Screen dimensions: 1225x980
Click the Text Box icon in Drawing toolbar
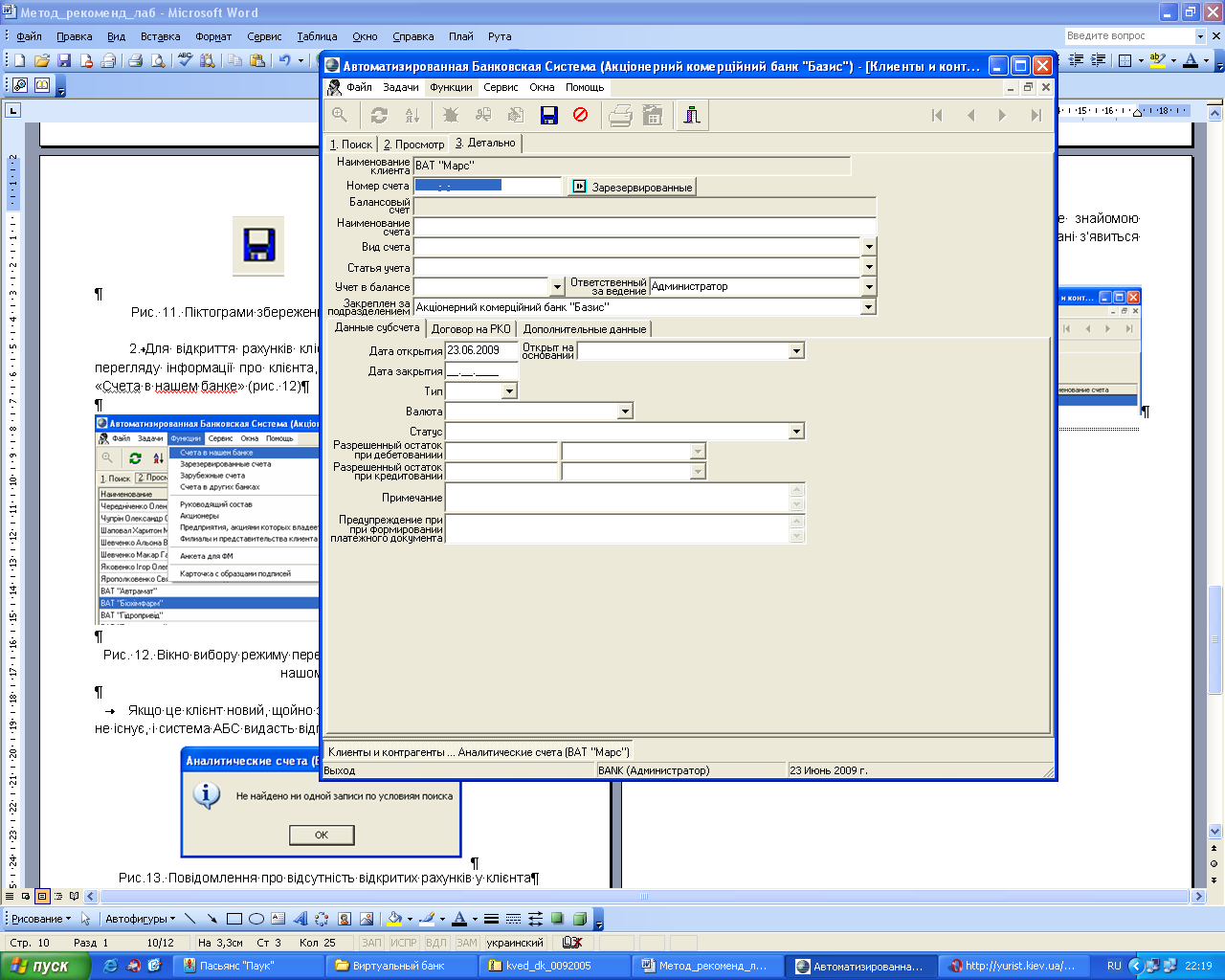278,919
